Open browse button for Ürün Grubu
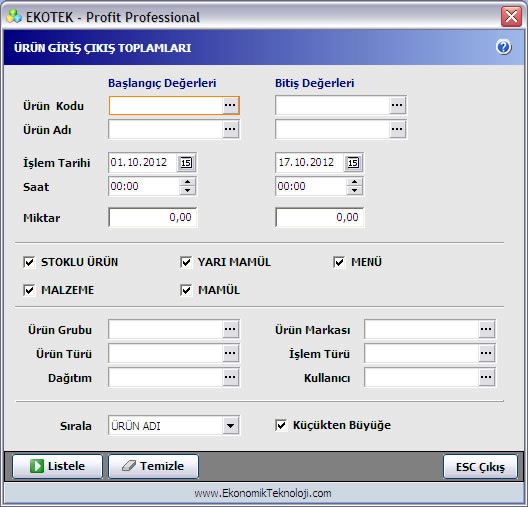 [230, 329]
